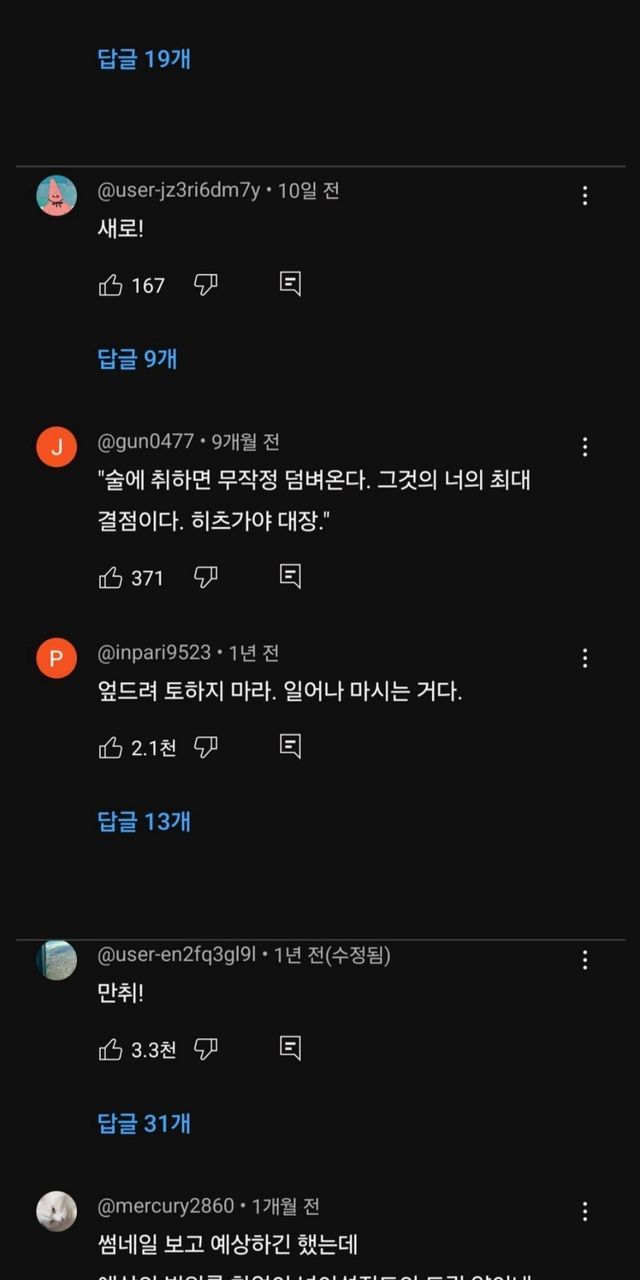Like the @gun0477 comment with 371 likes
Screen dimensions: 640x1280
pos(110,578)
